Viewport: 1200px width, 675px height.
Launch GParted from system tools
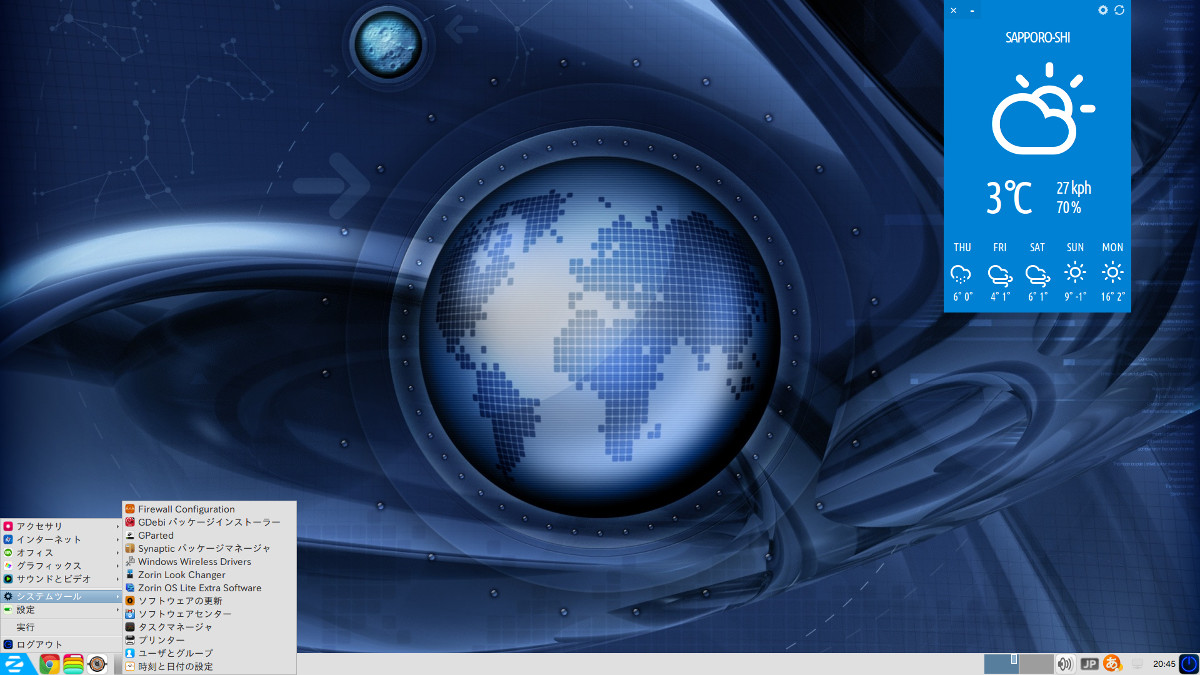209,535
